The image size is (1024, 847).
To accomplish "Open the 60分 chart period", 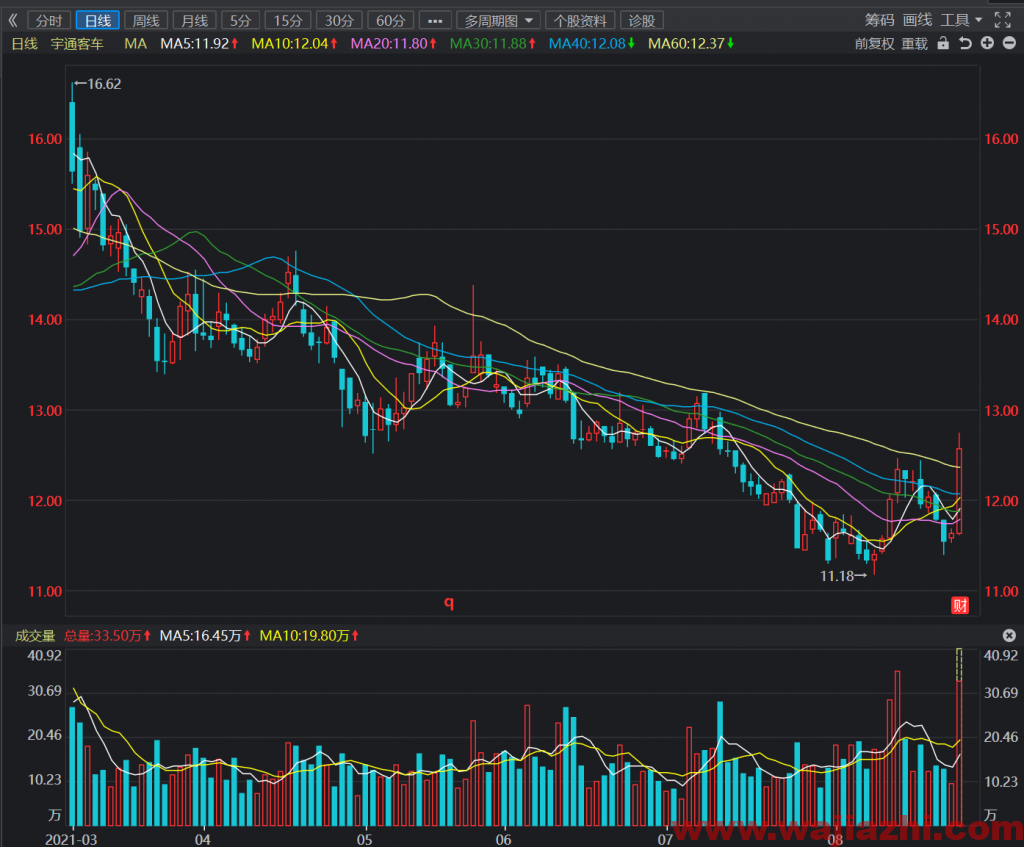I will [391, 21].
